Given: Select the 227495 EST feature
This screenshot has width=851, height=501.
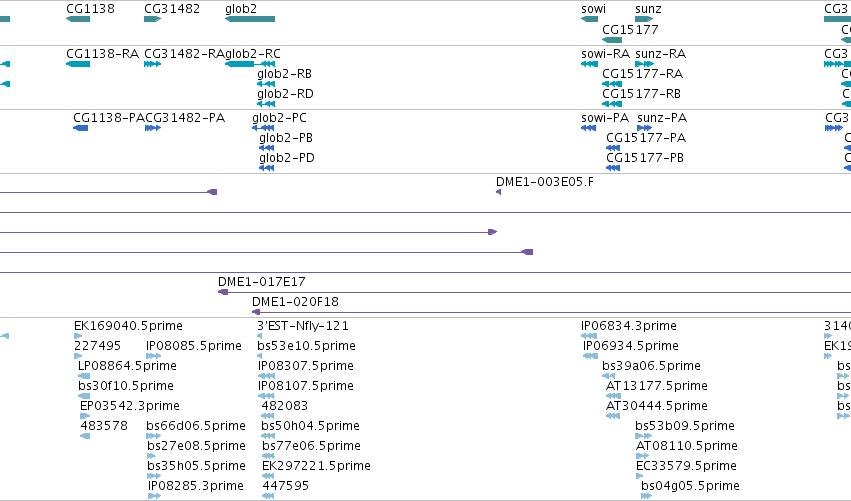Looking at the screenshot, I should (78, 357).
